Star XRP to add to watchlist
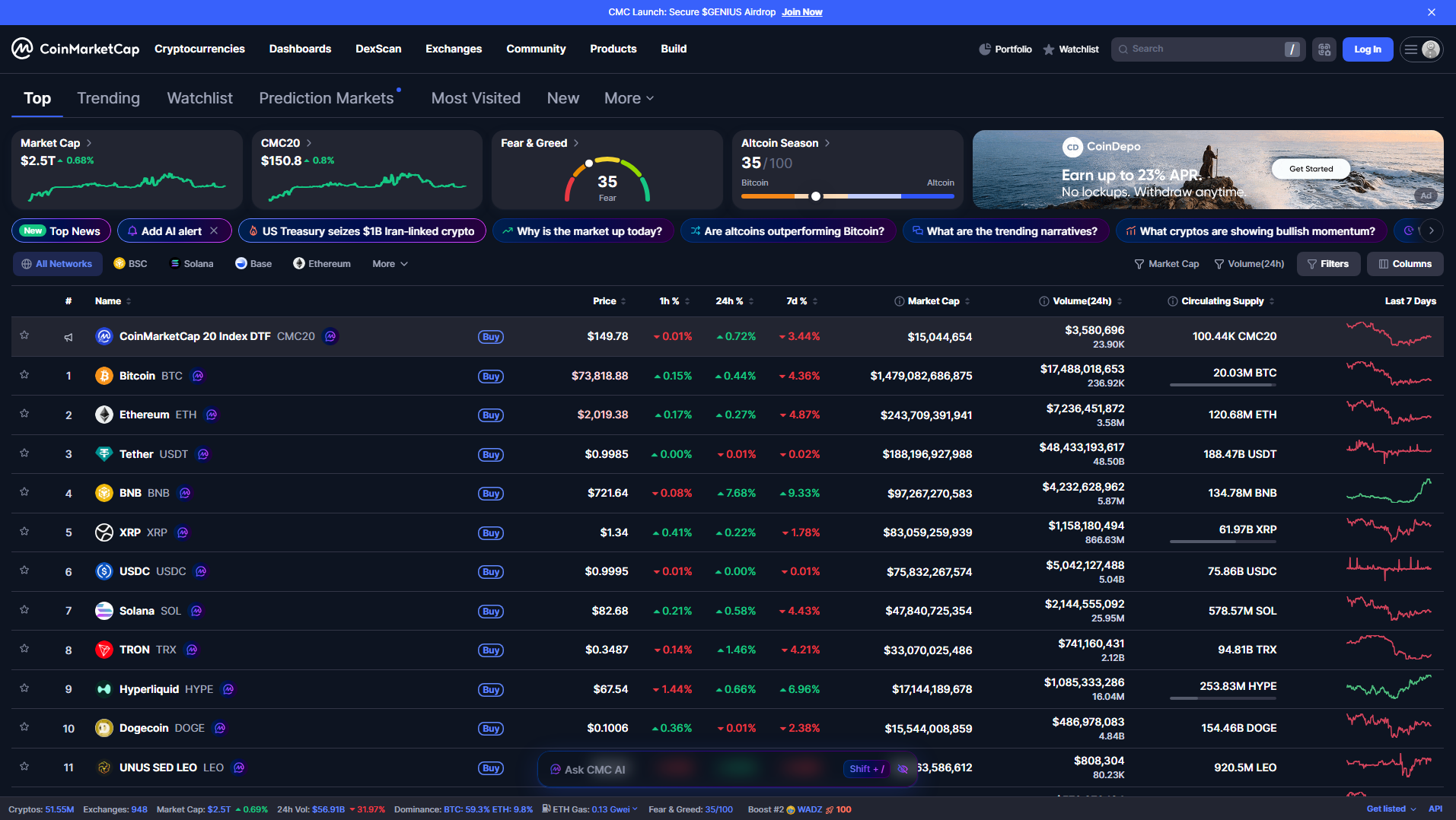Image resolution: width=1456 pixels, height=820 pixels. pos(24,531)
